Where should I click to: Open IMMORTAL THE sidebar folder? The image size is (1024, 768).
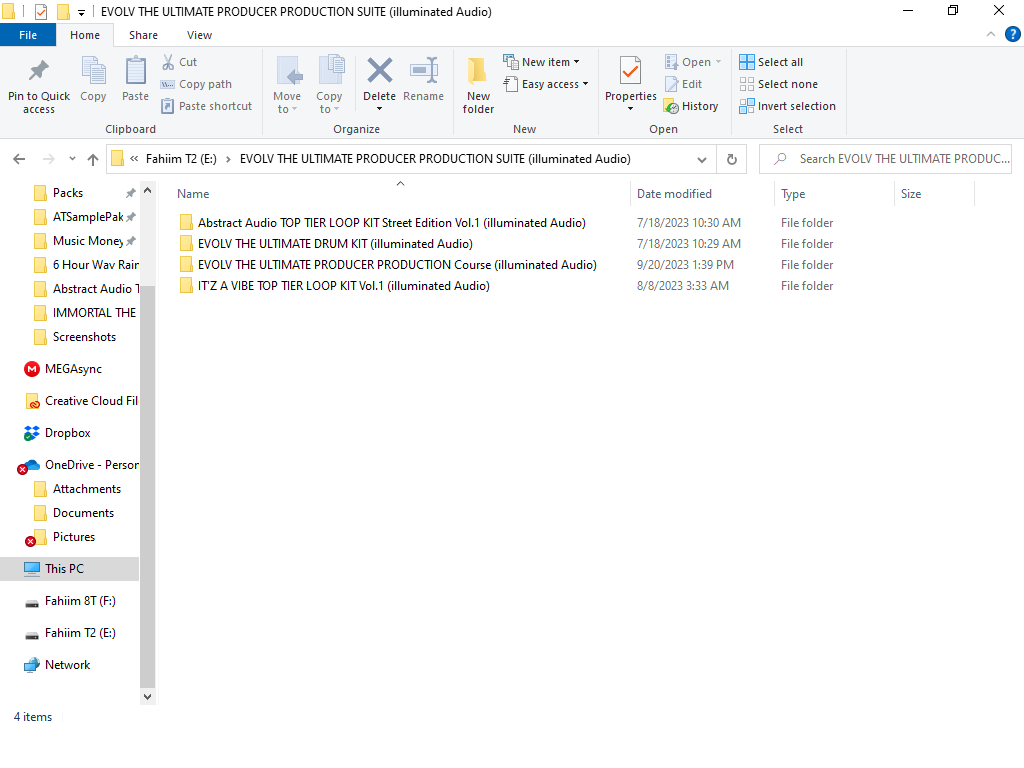click(x=94, y=313)
